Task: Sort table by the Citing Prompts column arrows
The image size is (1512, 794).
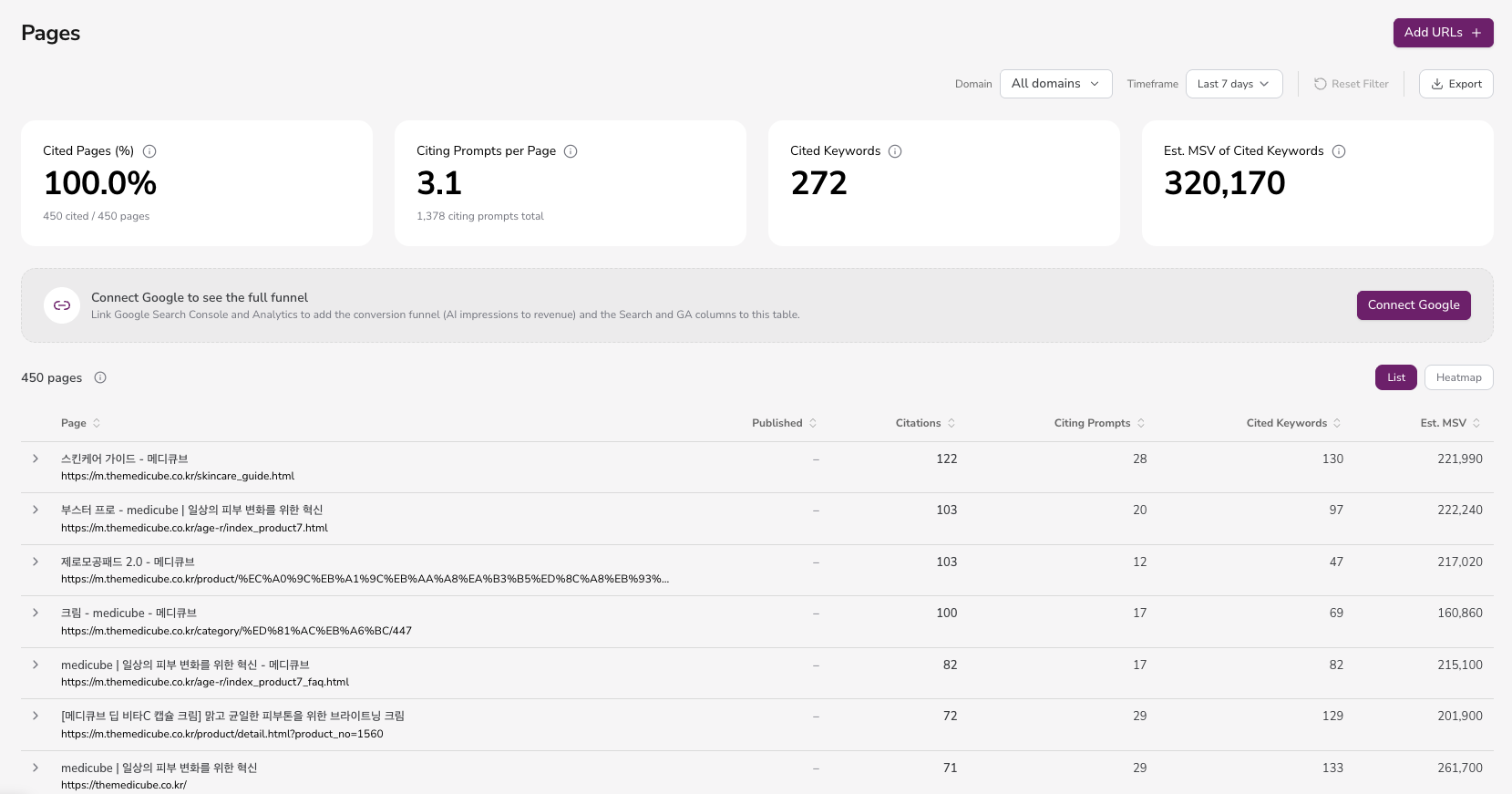Action: click(x=1141, y=423)
